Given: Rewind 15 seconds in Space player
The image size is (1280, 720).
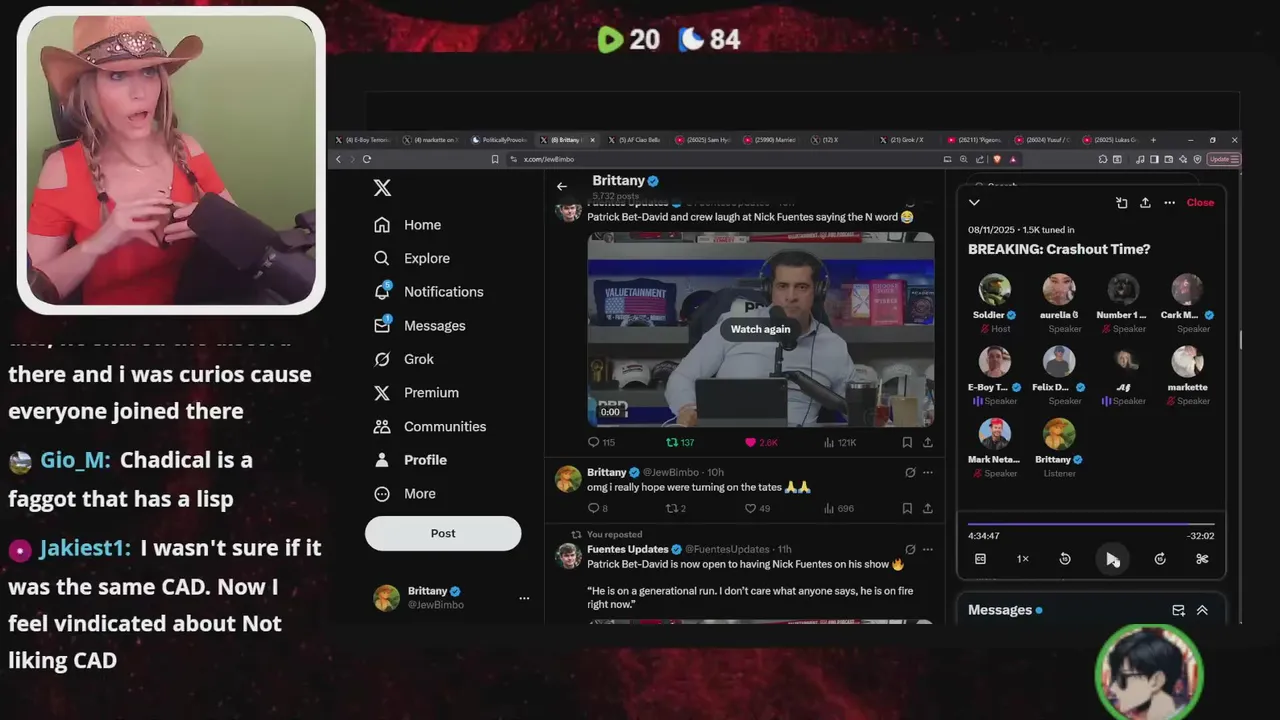Looking at the screenshot, I should tap(1065, 559).
